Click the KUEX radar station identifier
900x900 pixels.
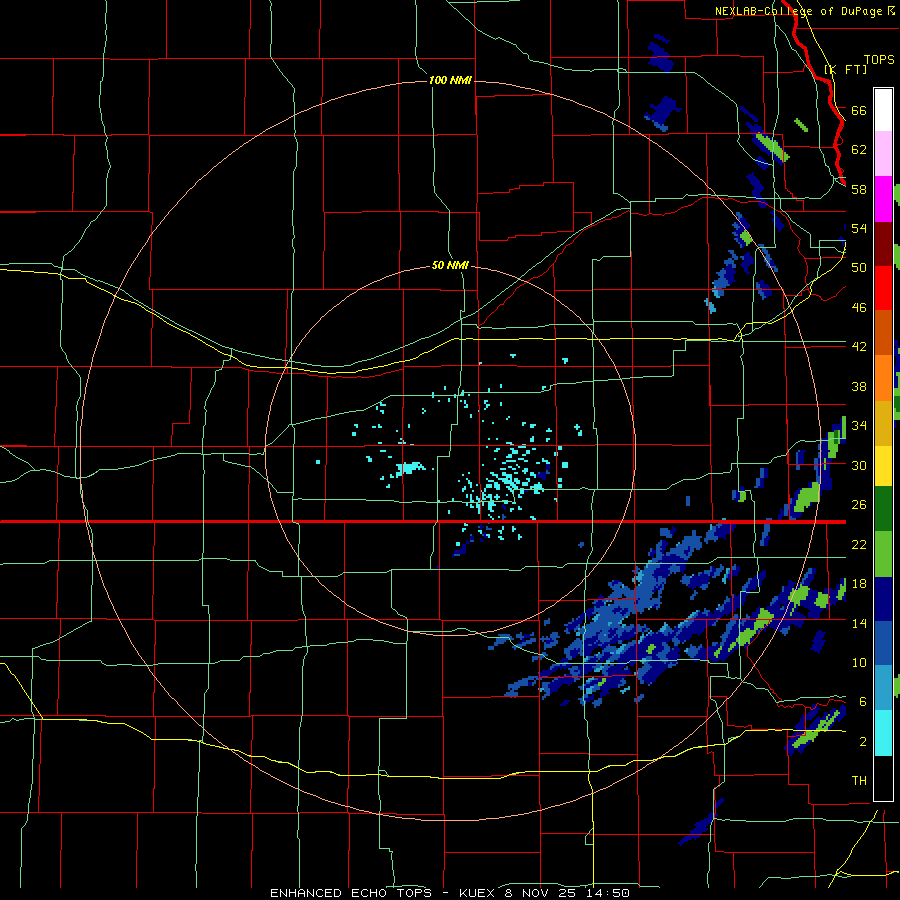479,893
